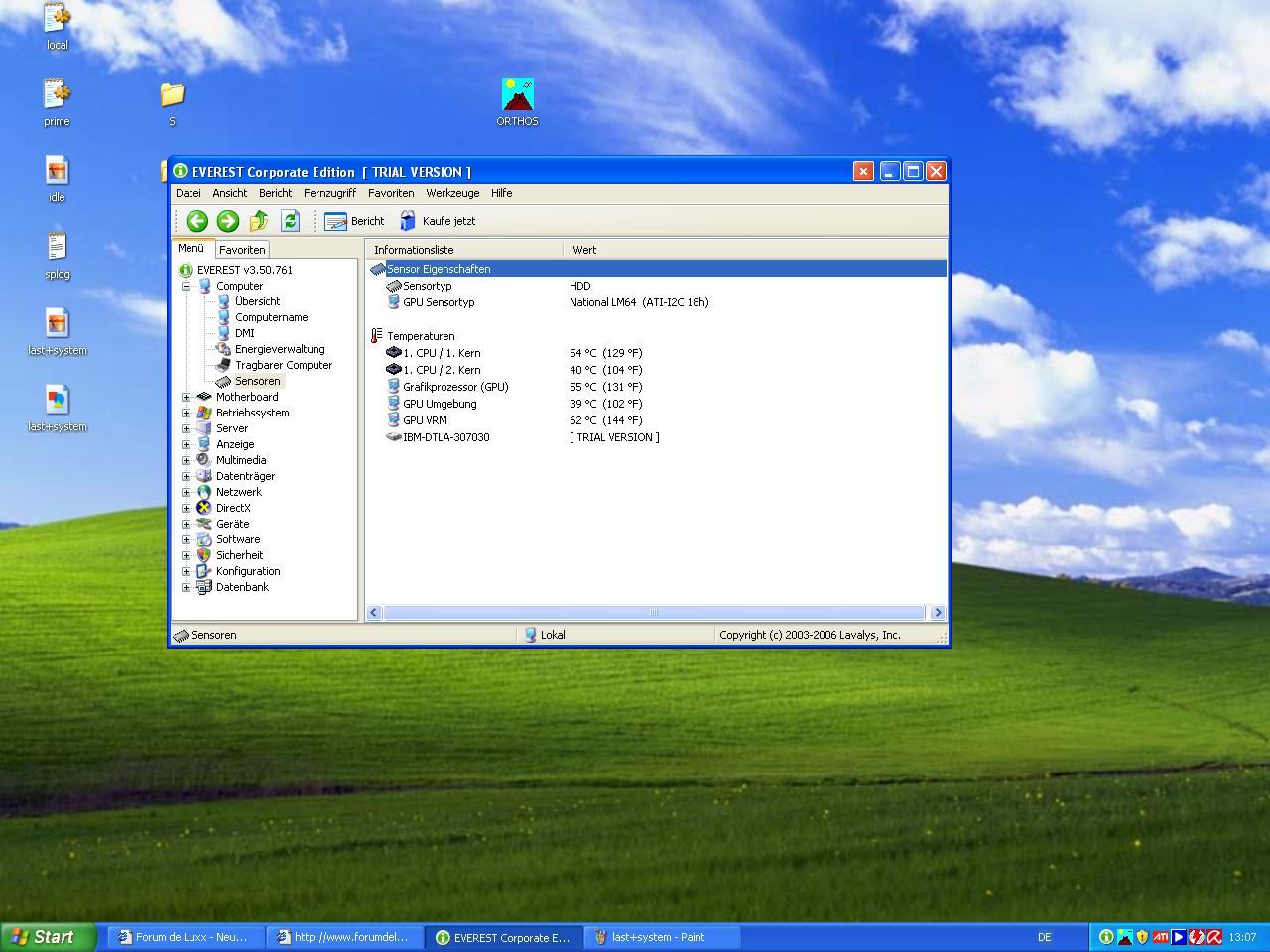
Task: Expand the Geräte tree node
Action: [x=186, y=524]
